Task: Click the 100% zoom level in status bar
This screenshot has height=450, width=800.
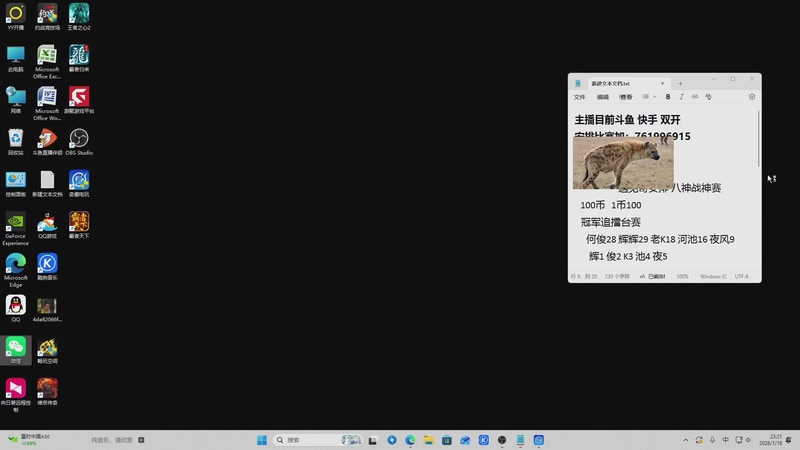Action: pyautogui.click(x=682, y=276)
